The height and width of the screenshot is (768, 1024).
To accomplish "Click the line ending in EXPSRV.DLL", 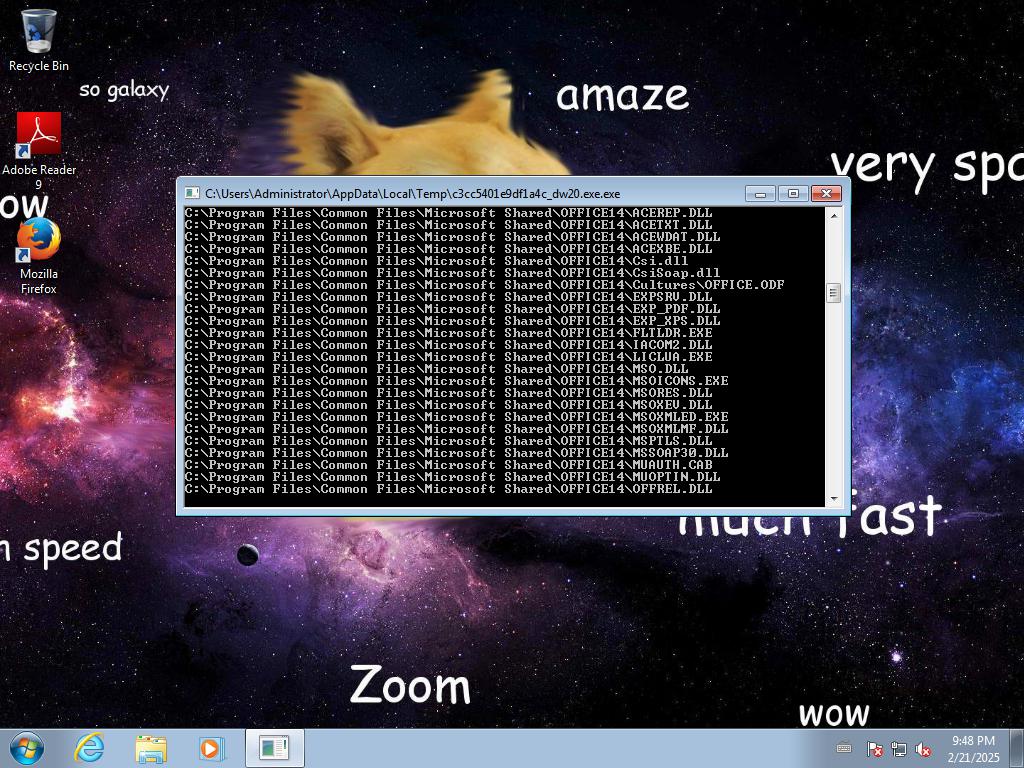I will point(448,296).
